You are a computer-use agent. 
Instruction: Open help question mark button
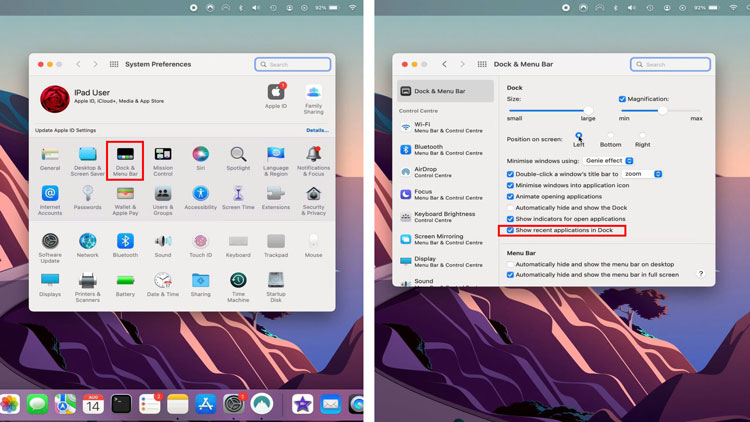pos(701,274)
